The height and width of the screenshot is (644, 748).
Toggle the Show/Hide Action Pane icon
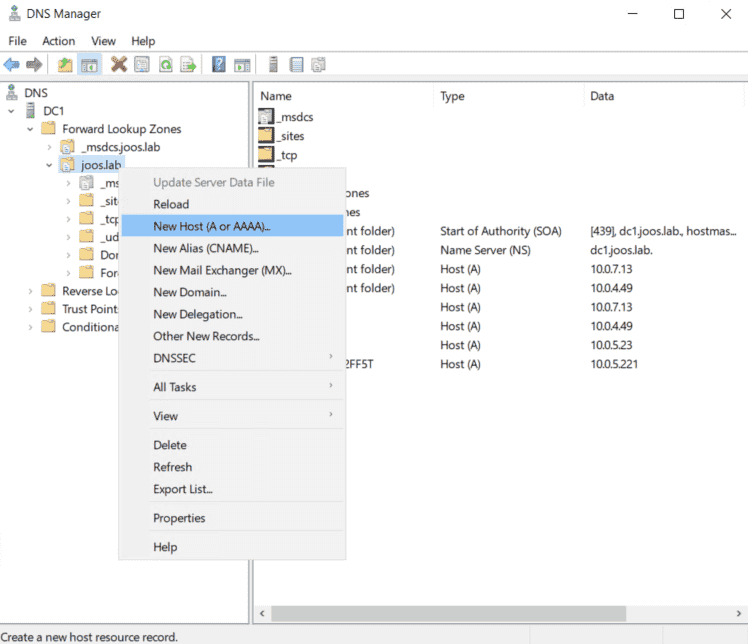click(x=242, y=64)
